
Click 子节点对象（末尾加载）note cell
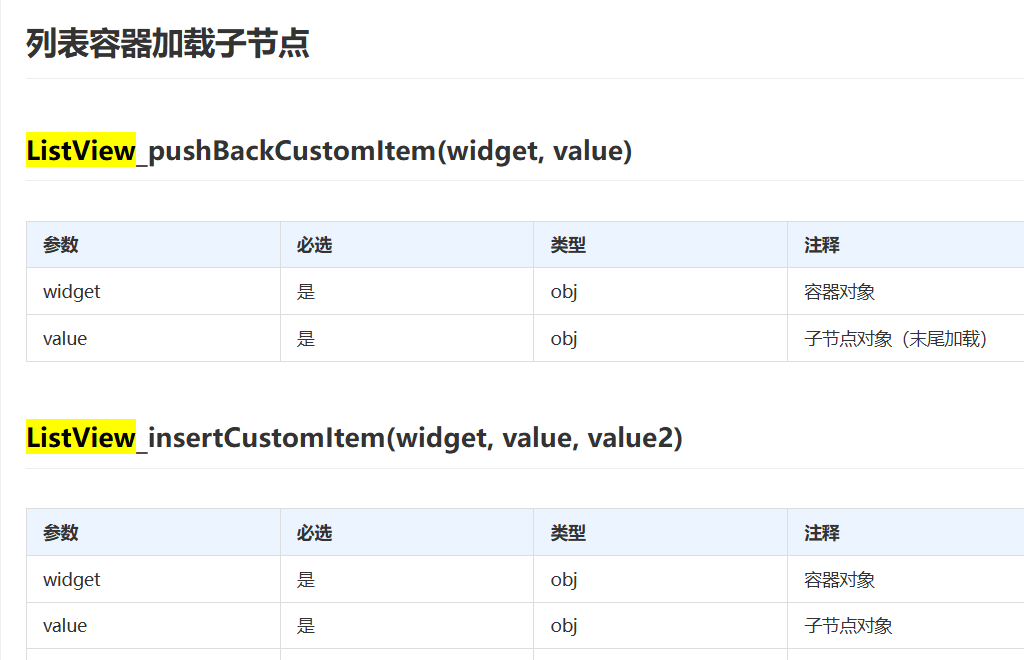896,339
